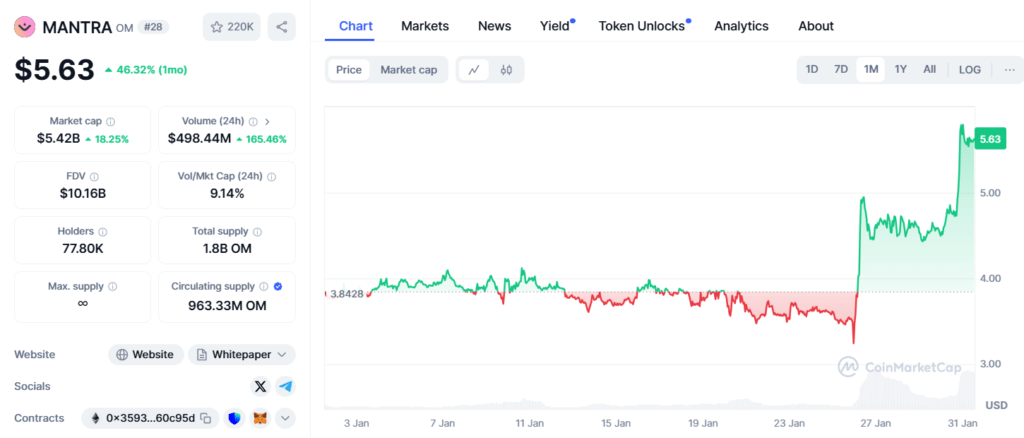Switch to candlestick chart view

[506, 70]
